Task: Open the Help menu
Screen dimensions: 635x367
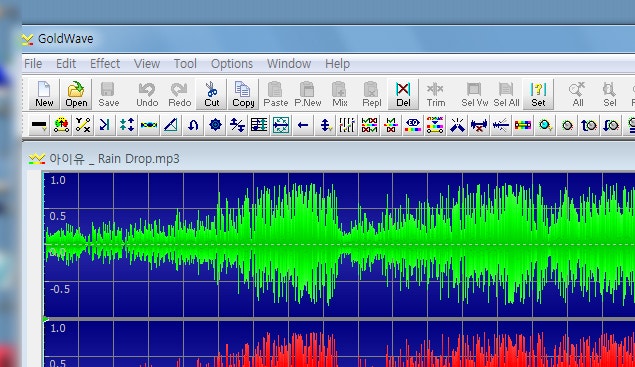Action: point(337,64)
